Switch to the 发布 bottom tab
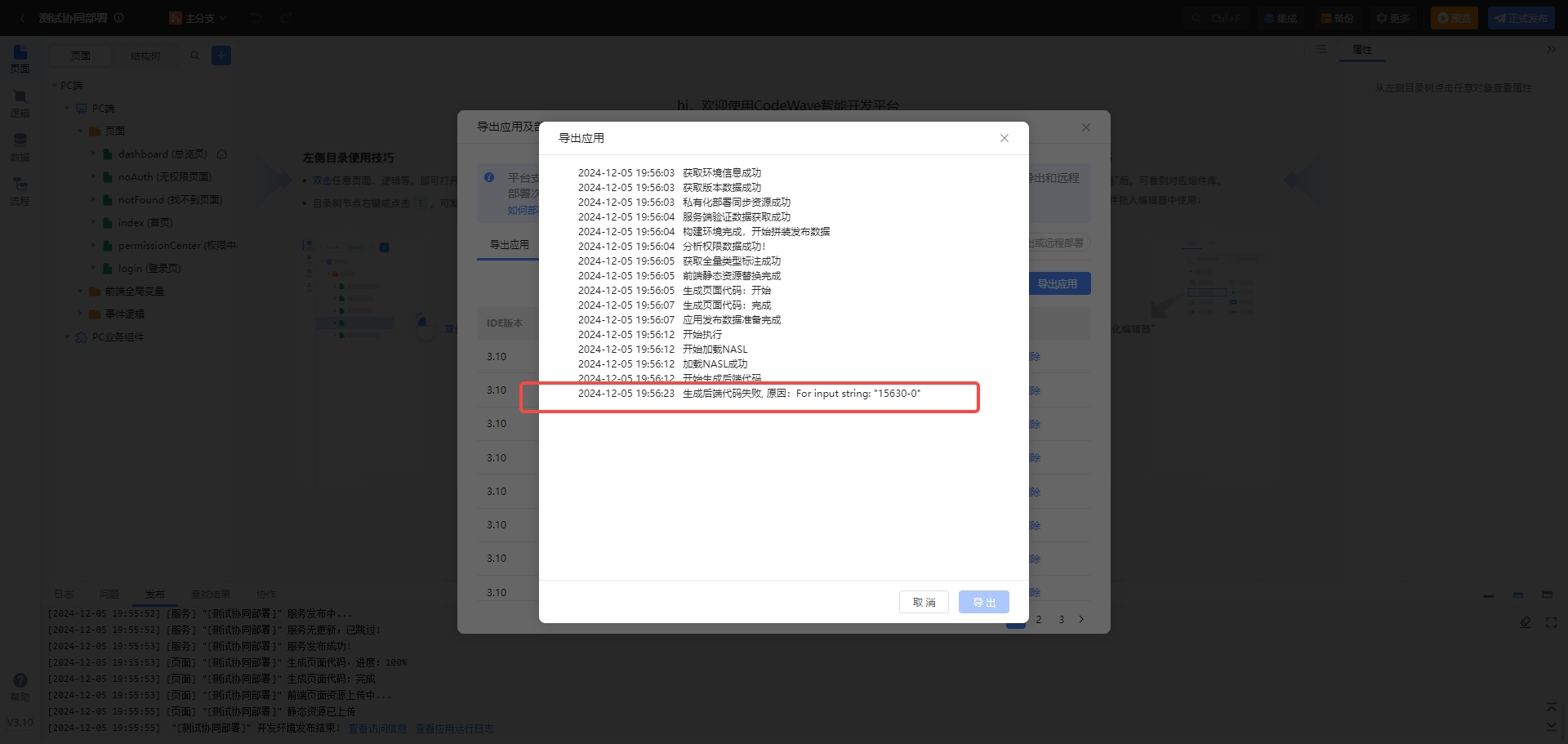The height and width of the screenshot is (744, 1568). (x=155, y=594)
